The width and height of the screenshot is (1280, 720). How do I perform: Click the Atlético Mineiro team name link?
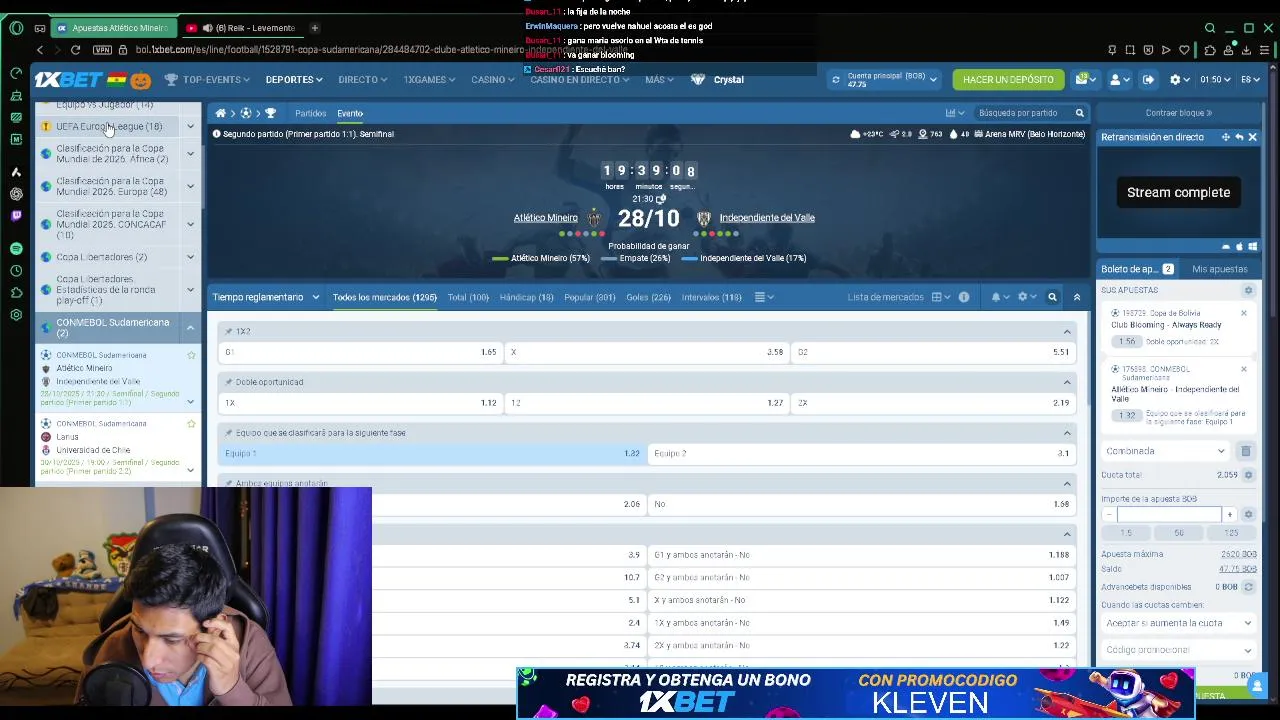(545, 218)
